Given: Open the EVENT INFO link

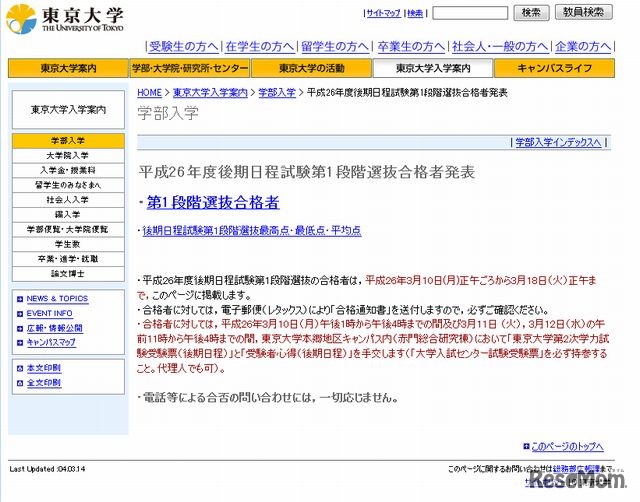Looking at the screenshot, I should [49, 313].
